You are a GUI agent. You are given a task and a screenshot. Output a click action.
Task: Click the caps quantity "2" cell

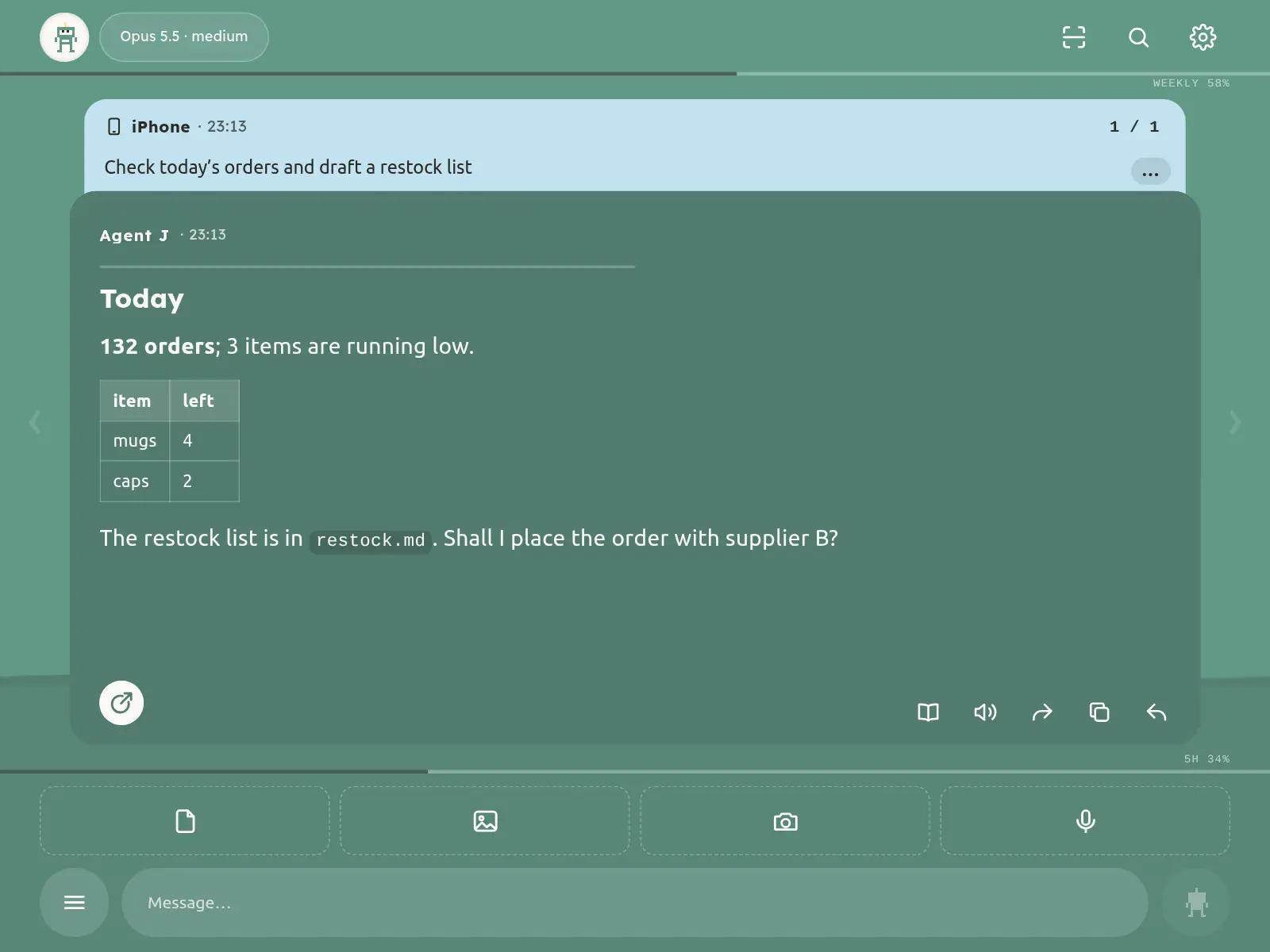pos(204,482)
